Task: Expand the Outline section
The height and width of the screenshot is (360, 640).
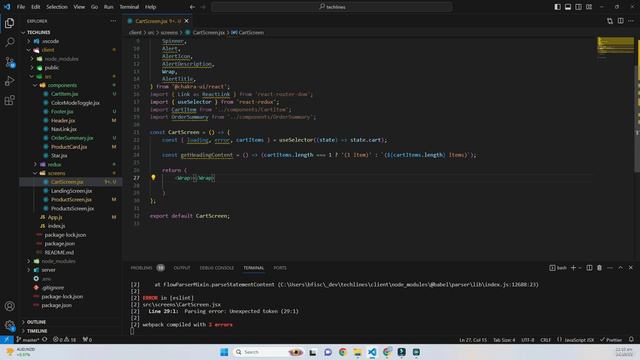Action: [x=36, y=322]
